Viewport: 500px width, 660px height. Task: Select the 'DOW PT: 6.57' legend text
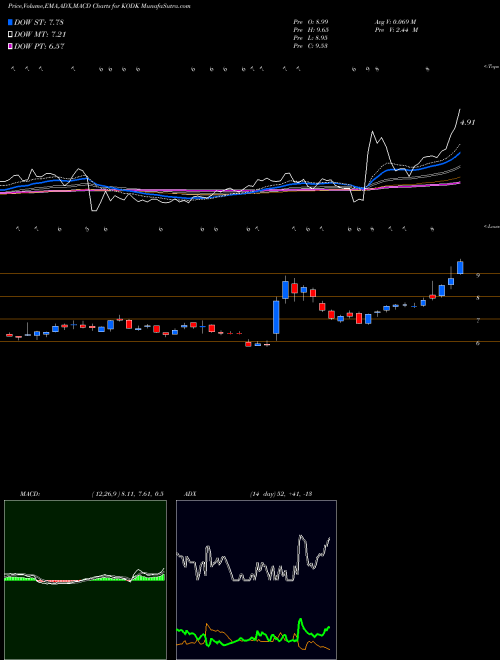tap(39, 47)
